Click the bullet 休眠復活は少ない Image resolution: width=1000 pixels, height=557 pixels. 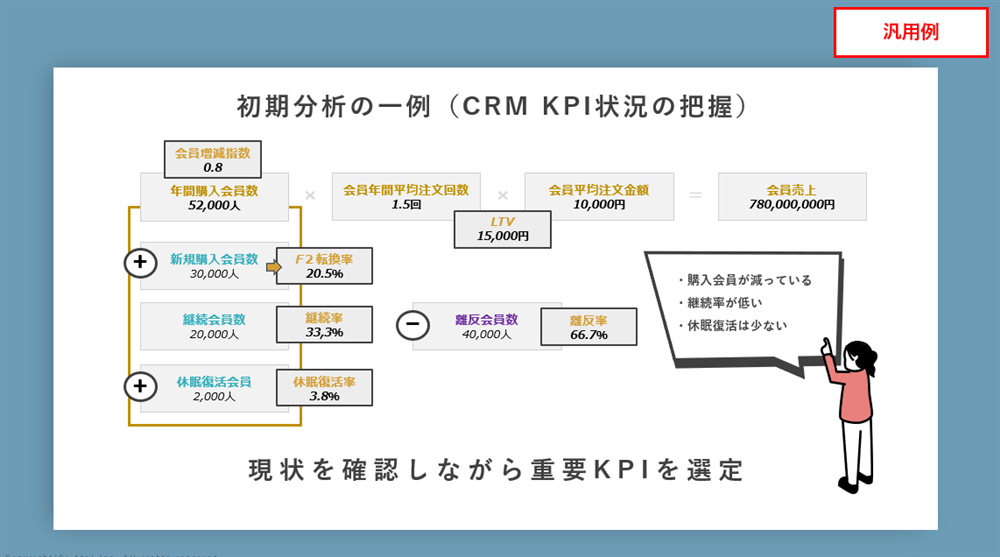coord(732,325)
